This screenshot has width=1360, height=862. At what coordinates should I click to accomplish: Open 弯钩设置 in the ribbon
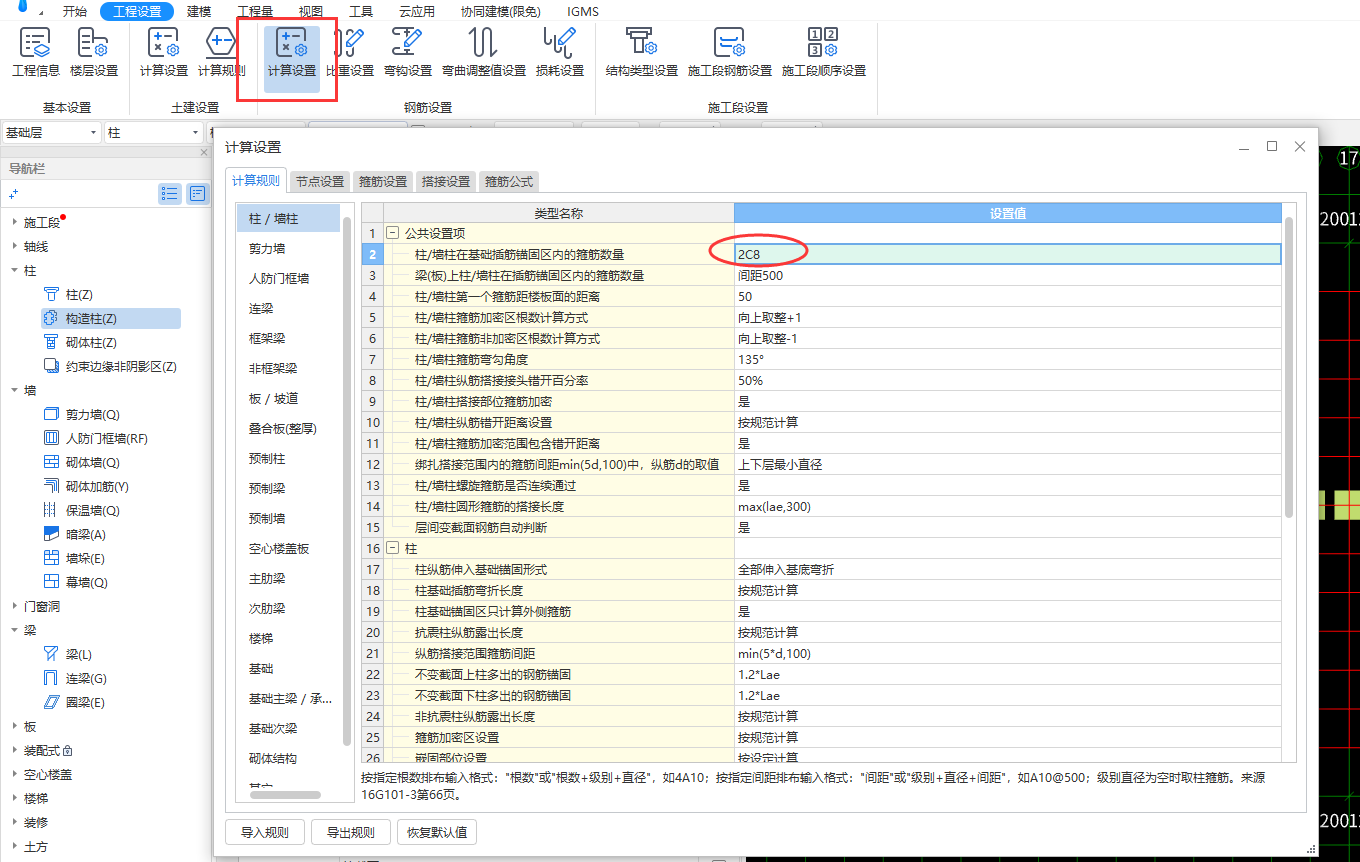point(408,53)
